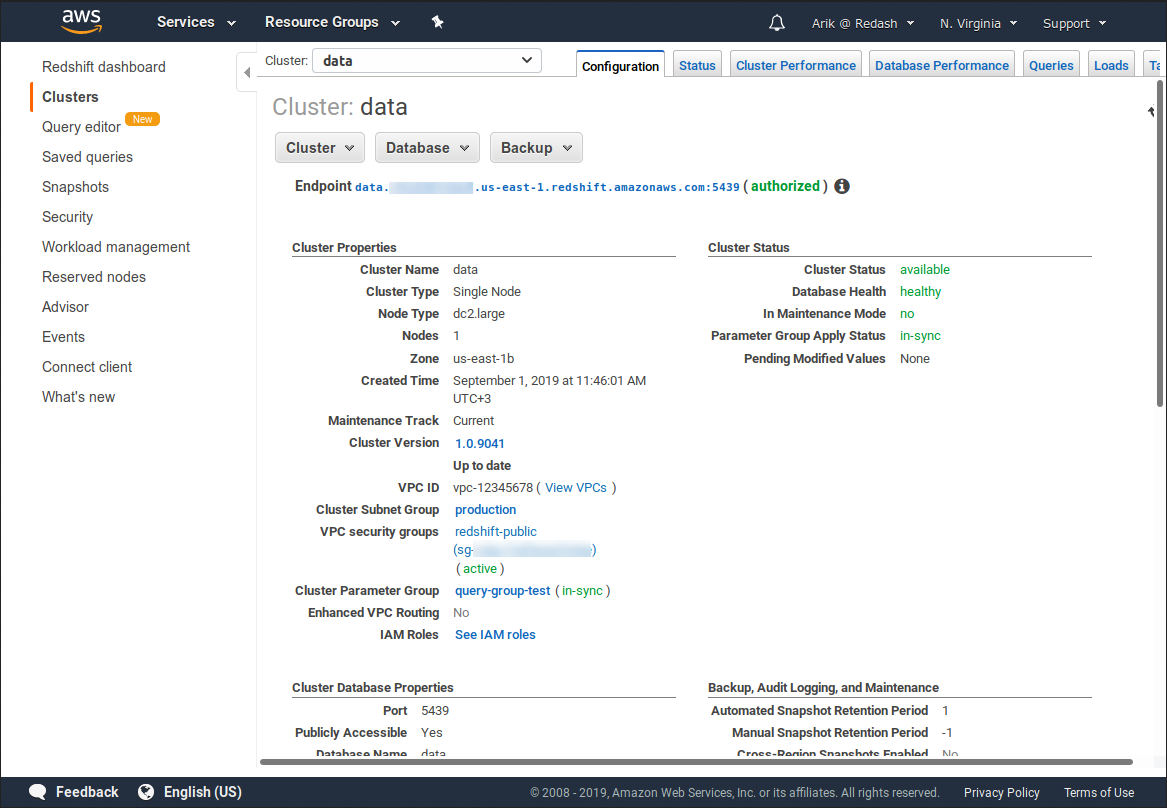Screen dimensions: 1167x808
Task: Open the query-group-test parameter group link
Action: (x=502, y=590)
